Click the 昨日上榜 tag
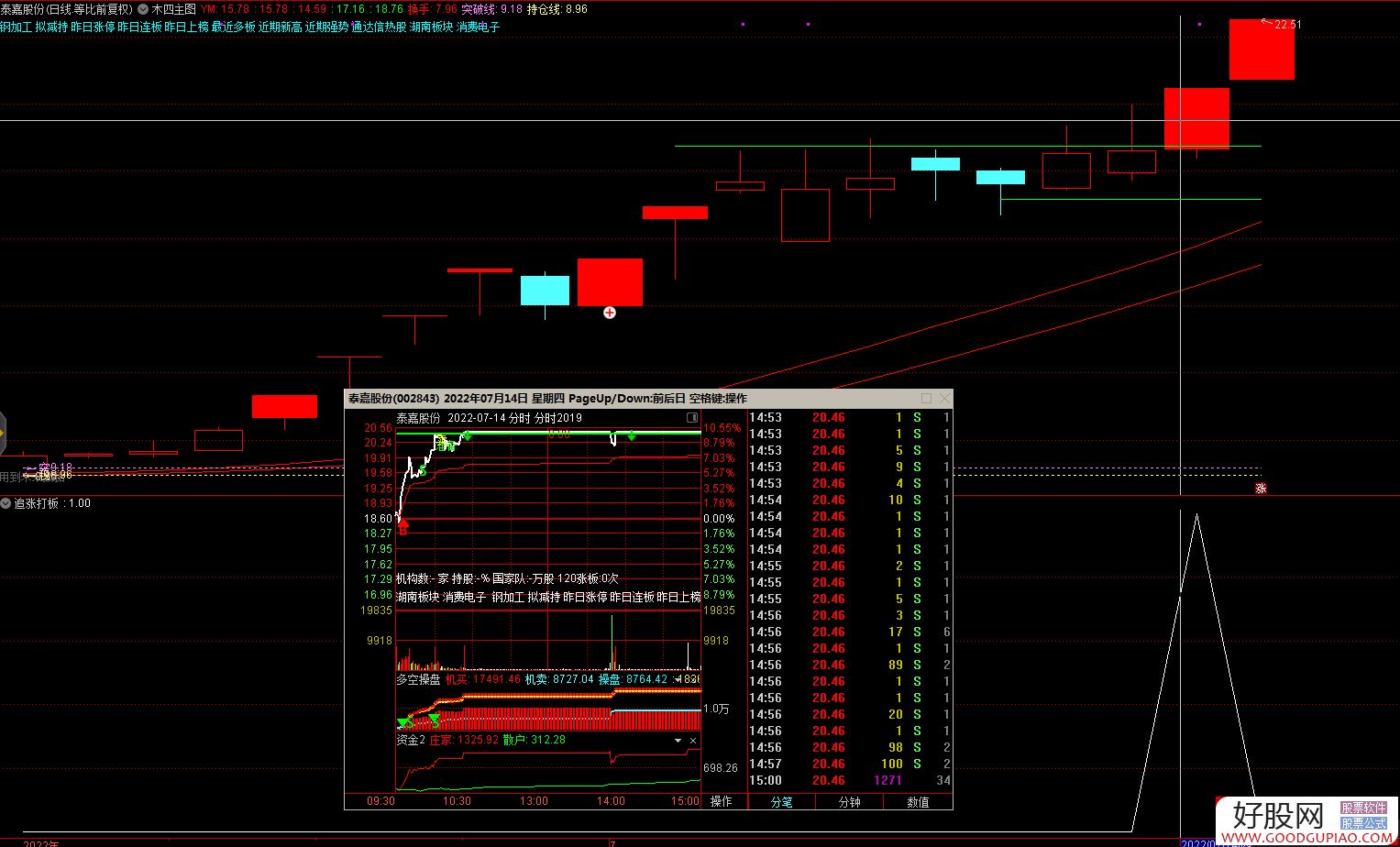The image size is (1400, 847). pyautogui.click(x=186, y=27)
